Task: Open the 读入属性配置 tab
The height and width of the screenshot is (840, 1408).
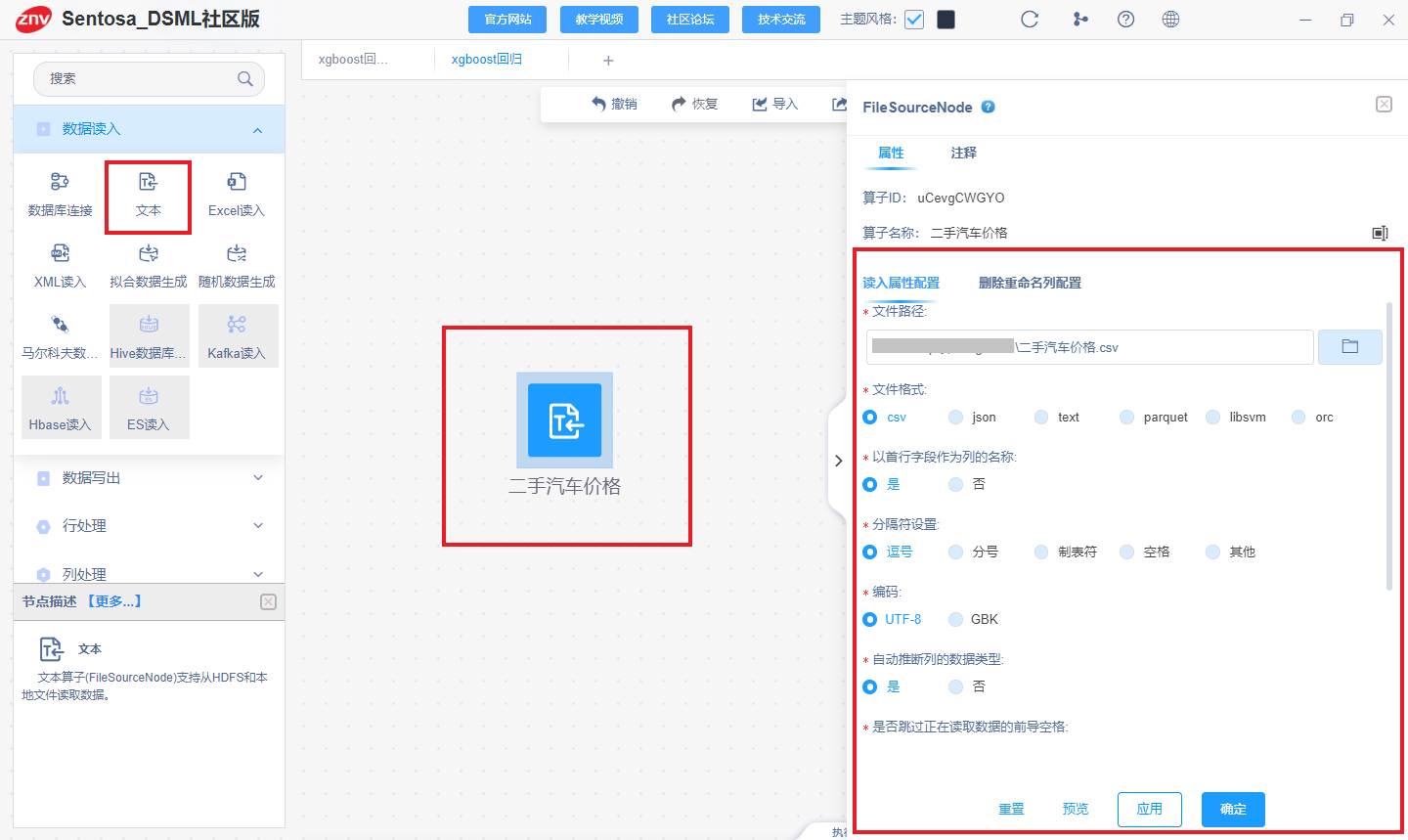Action: (902, 283)
